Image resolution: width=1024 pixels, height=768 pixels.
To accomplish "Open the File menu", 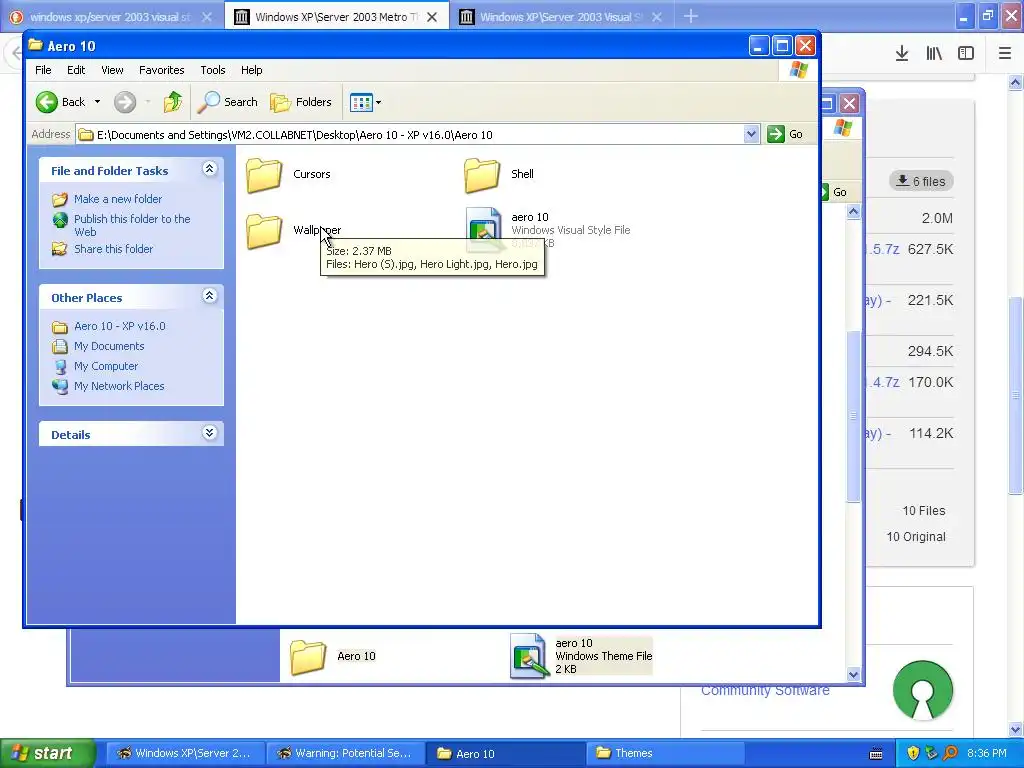I will [x=43, y=70].
